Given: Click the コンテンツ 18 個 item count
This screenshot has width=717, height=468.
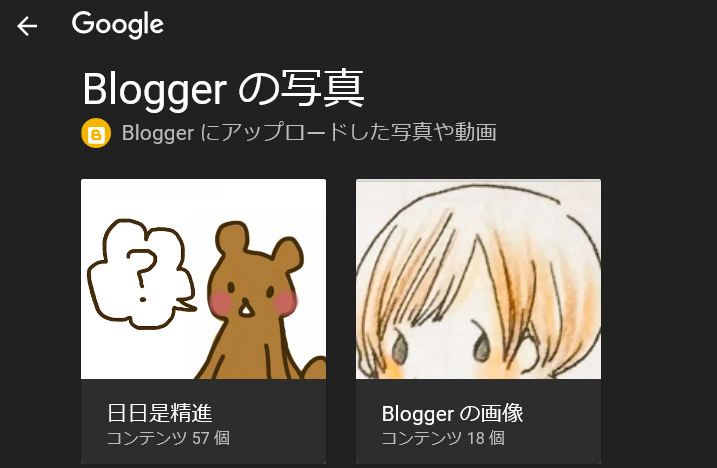Looking at the screenshot, I should (x=443, y=438).
